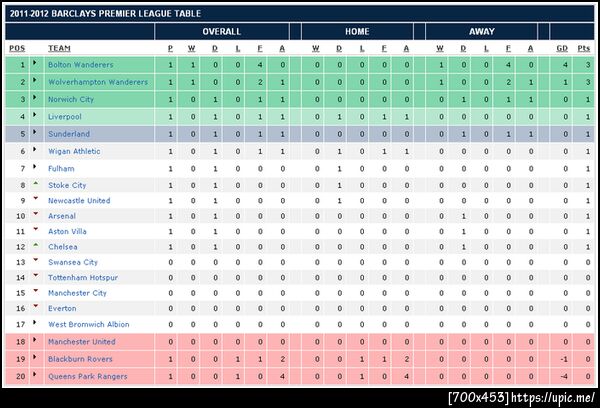Click the green up arrow beside Stoke City
The image size is (600, 408).
pos(36,184)
